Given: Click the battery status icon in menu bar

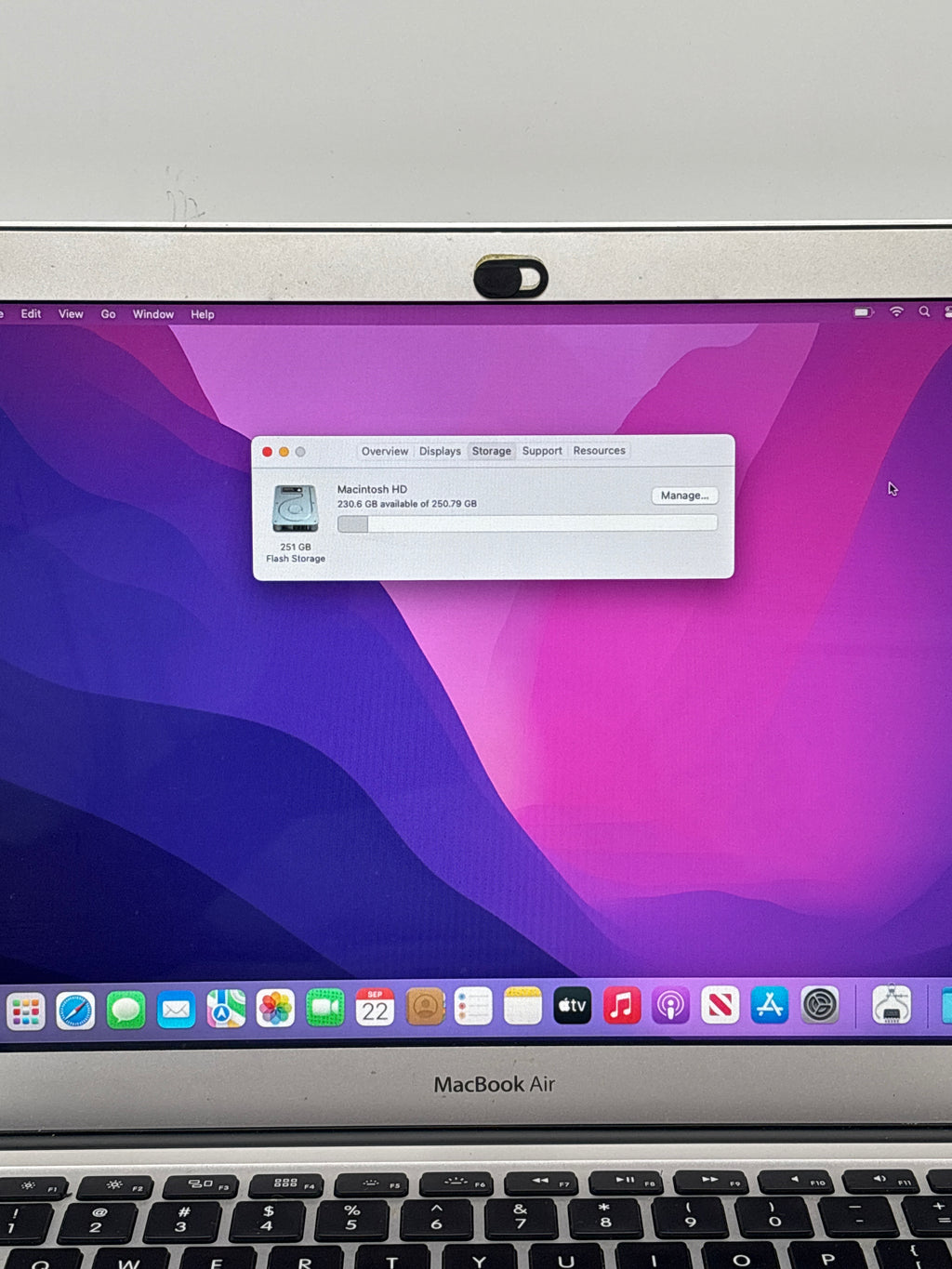Looking at the screenshot, I should pos(864,312).
